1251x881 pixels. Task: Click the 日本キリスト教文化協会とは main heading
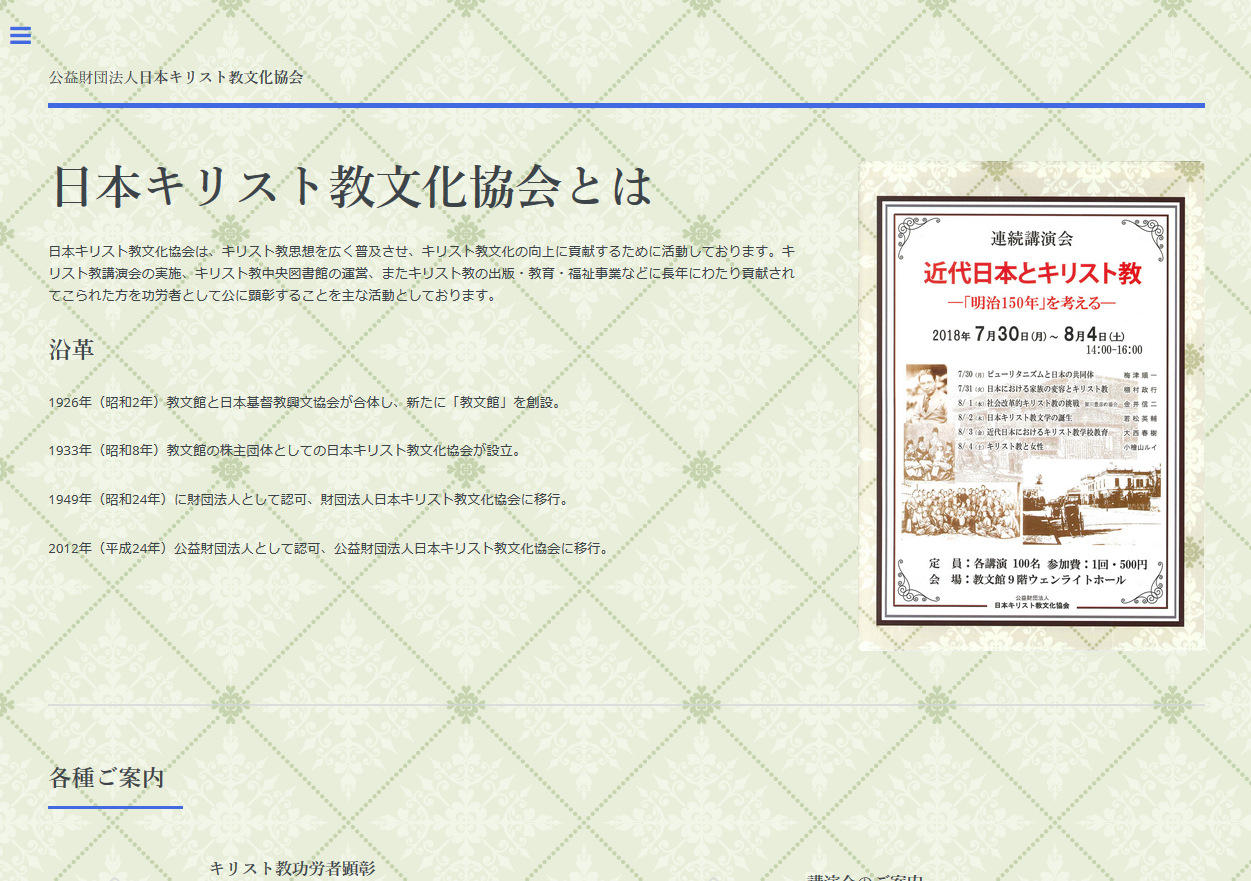click(x=351, y=186)
